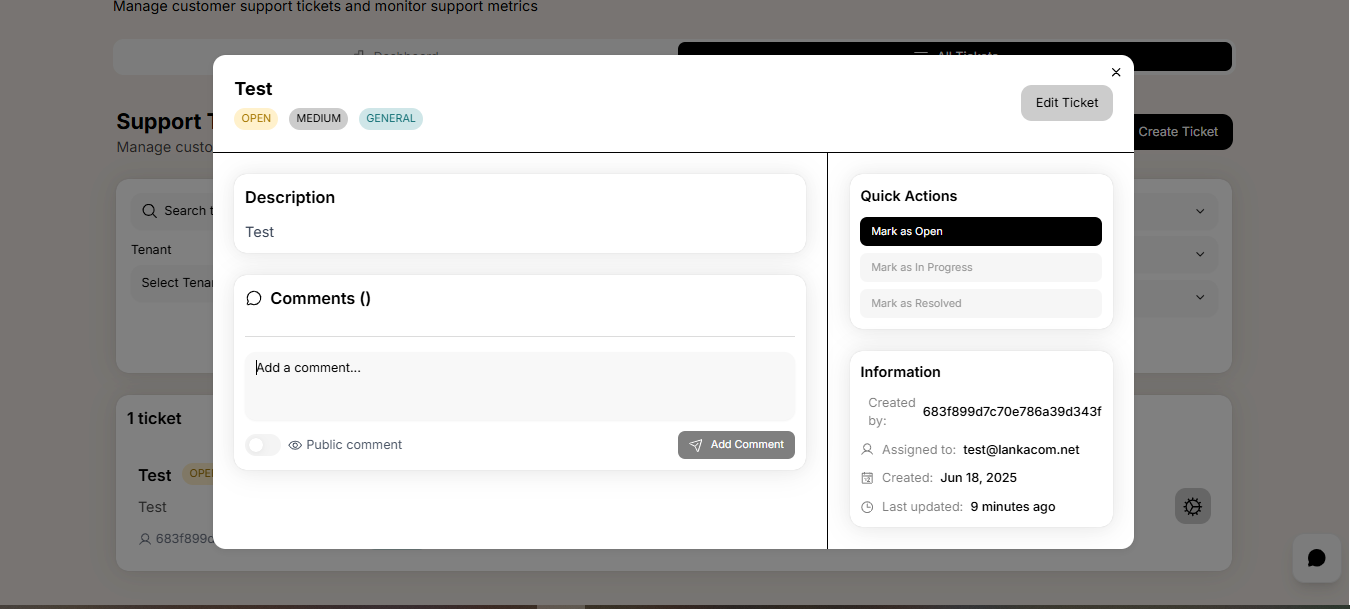Mark ticket as In Progress
1350x609 pixels.
pyautogui.click(x=980, y=267)
